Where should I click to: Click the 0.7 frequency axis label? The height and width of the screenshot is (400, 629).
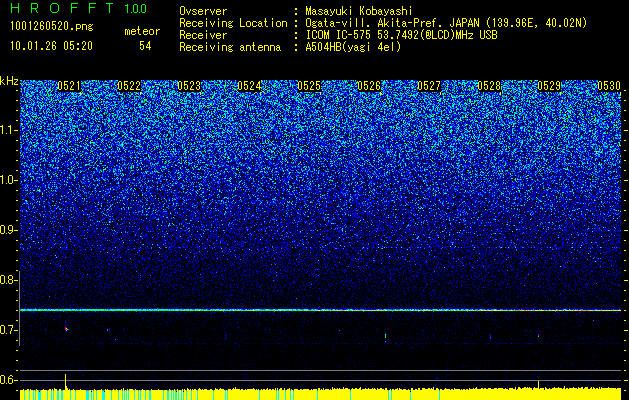tap(8, 330)
